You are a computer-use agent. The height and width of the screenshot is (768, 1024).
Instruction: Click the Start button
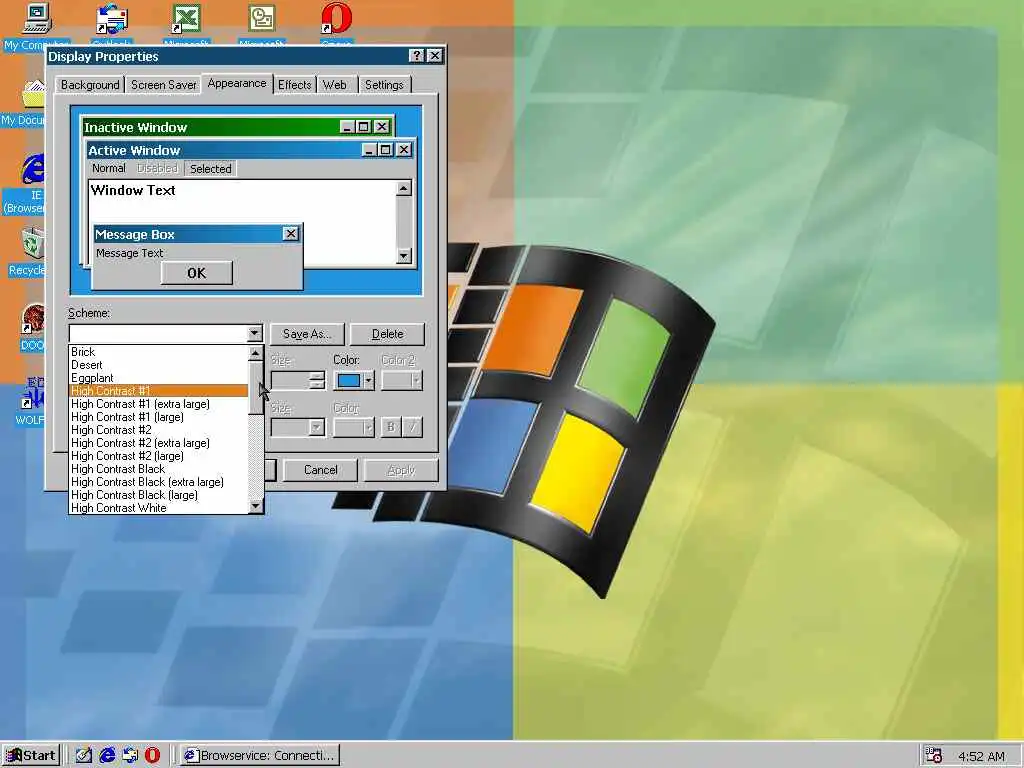pos(31,756)
